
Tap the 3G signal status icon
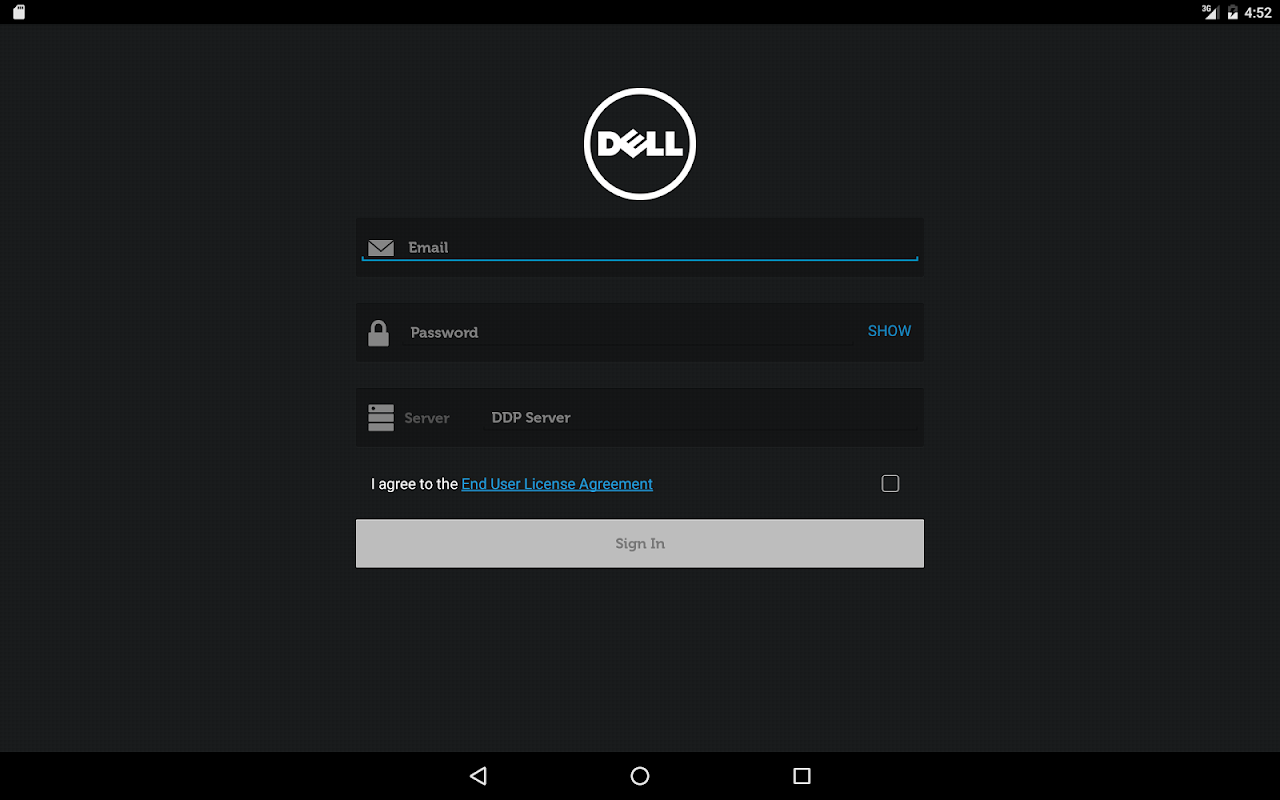1210,12
